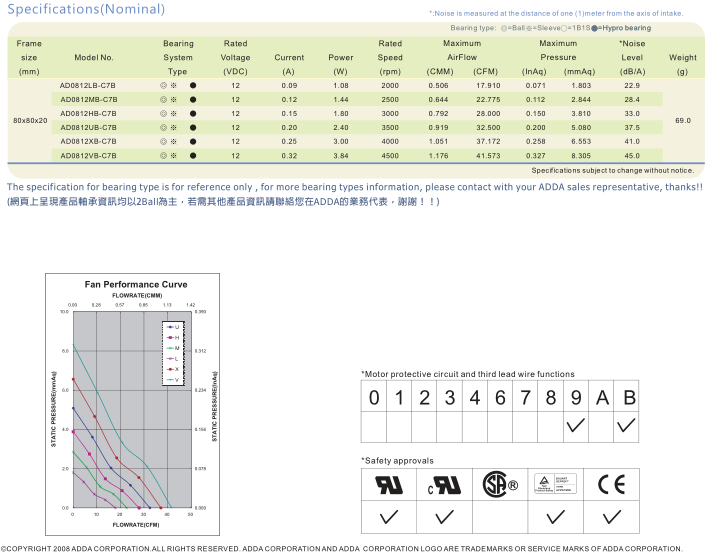Click model number AD0812VB-C7B

(x=88, y=156)
